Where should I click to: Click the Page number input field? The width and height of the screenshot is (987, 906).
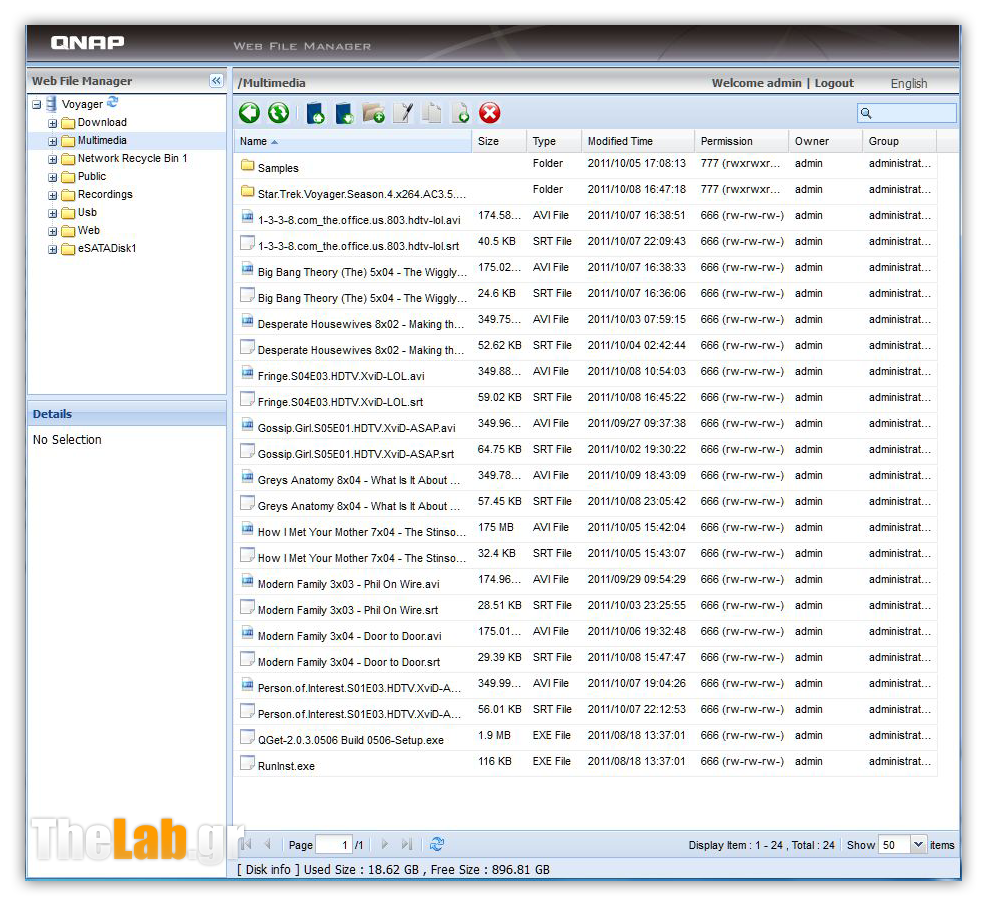click(x=334, y=845)
